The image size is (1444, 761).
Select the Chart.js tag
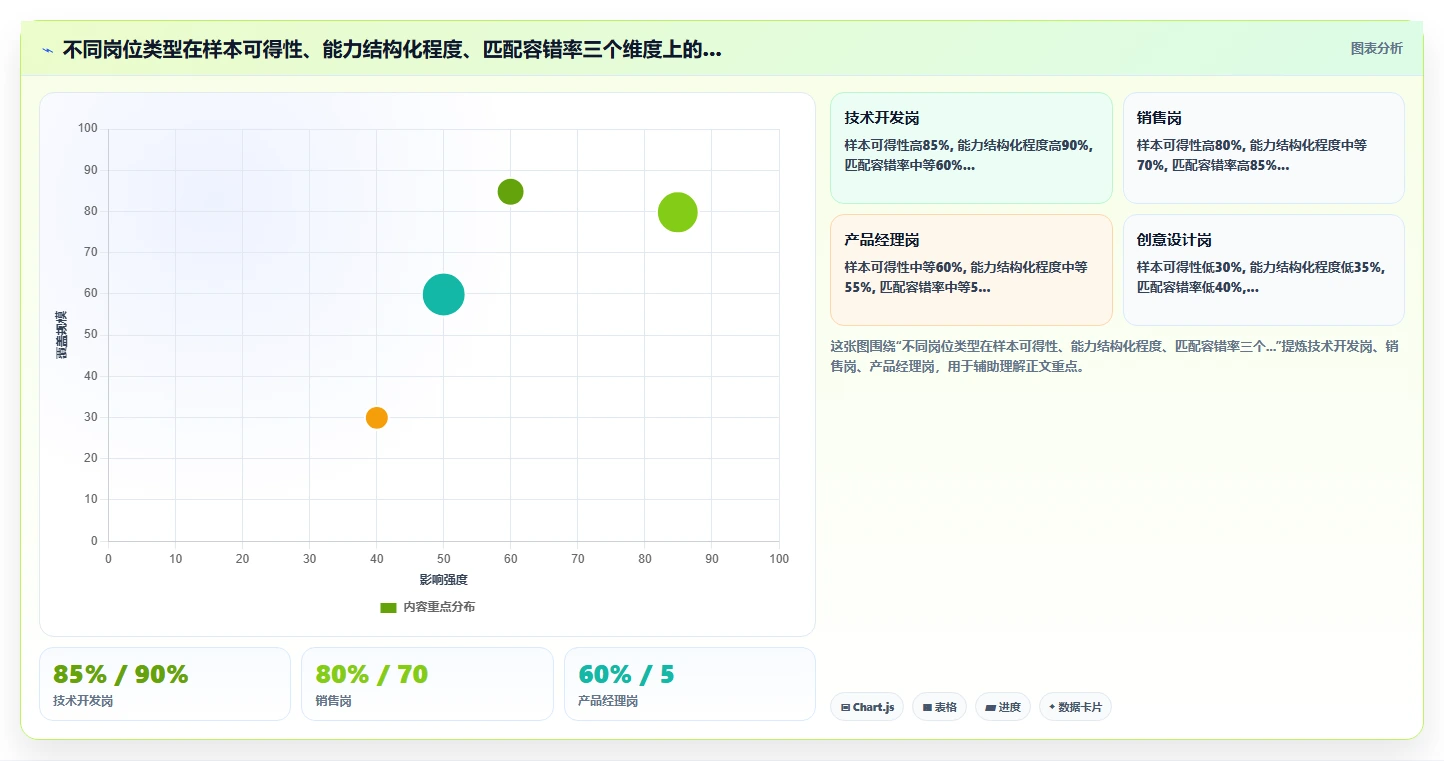pyautogui.click(x=866, y=707)
